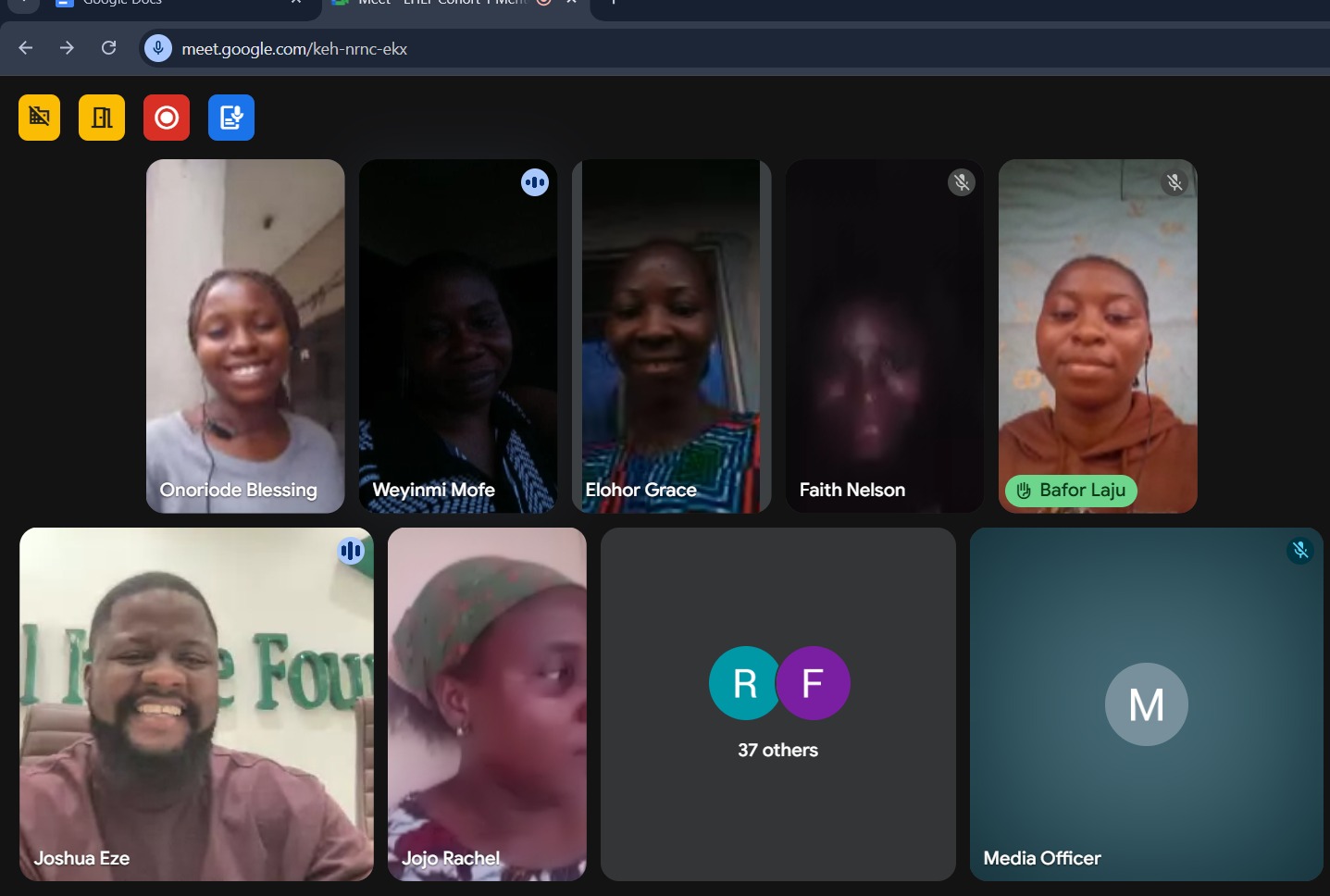
Task: Click the yellow door icon
Action: pos(102,118)
